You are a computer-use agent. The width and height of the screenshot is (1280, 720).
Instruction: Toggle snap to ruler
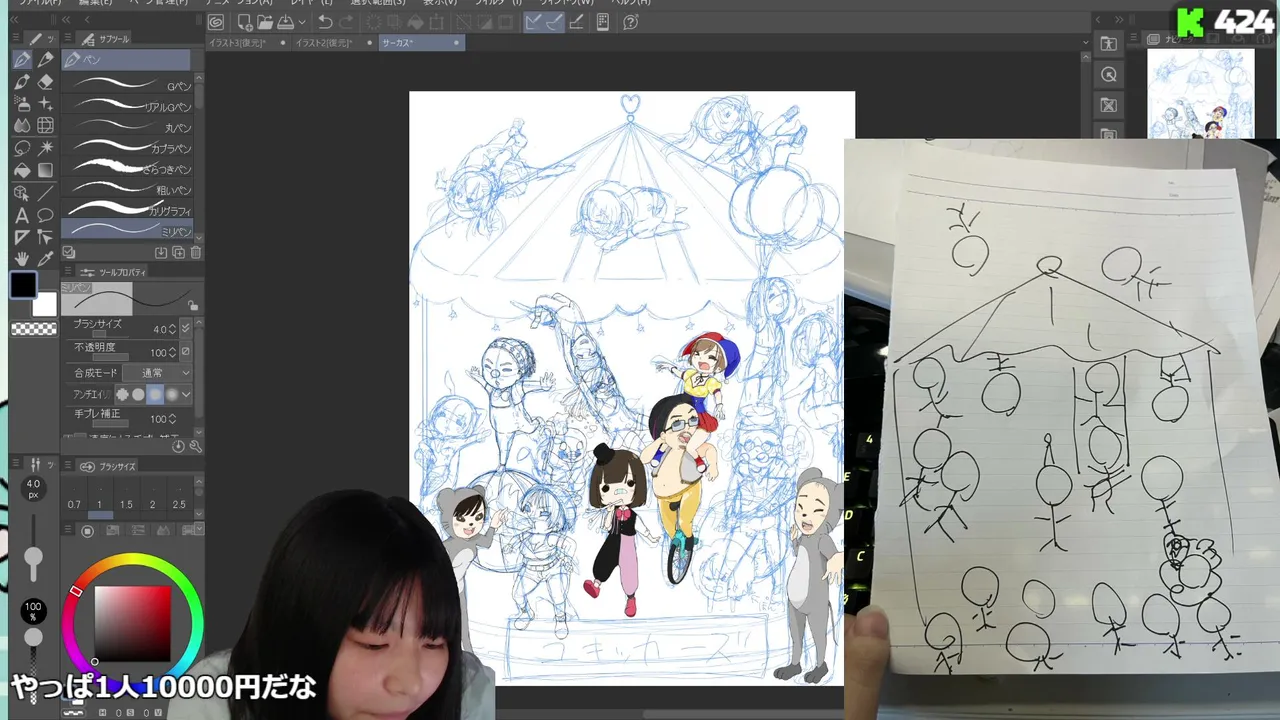pos(534,22)
